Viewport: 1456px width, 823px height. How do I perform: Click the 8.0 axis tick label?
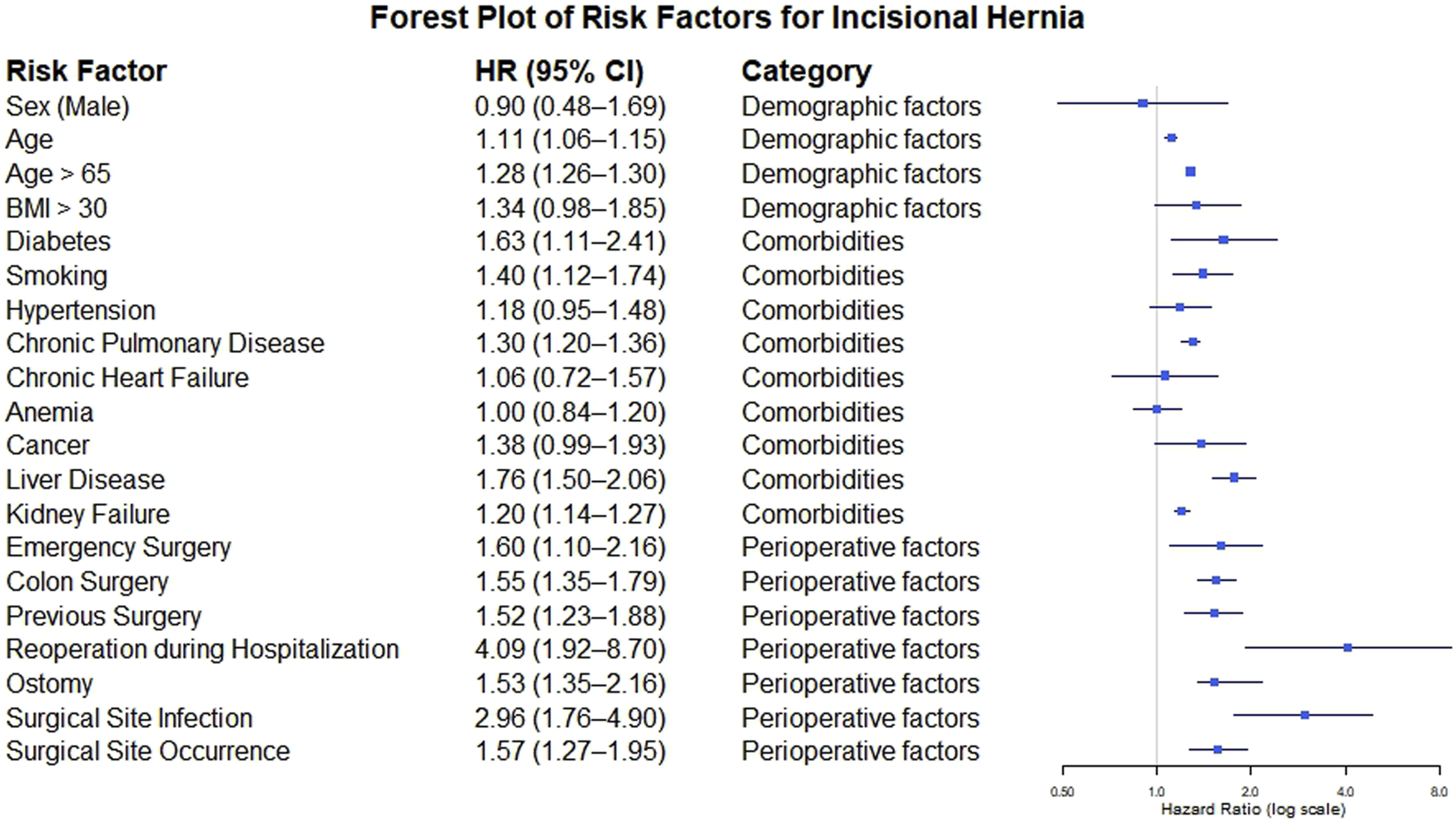(x=1439, y=792)
